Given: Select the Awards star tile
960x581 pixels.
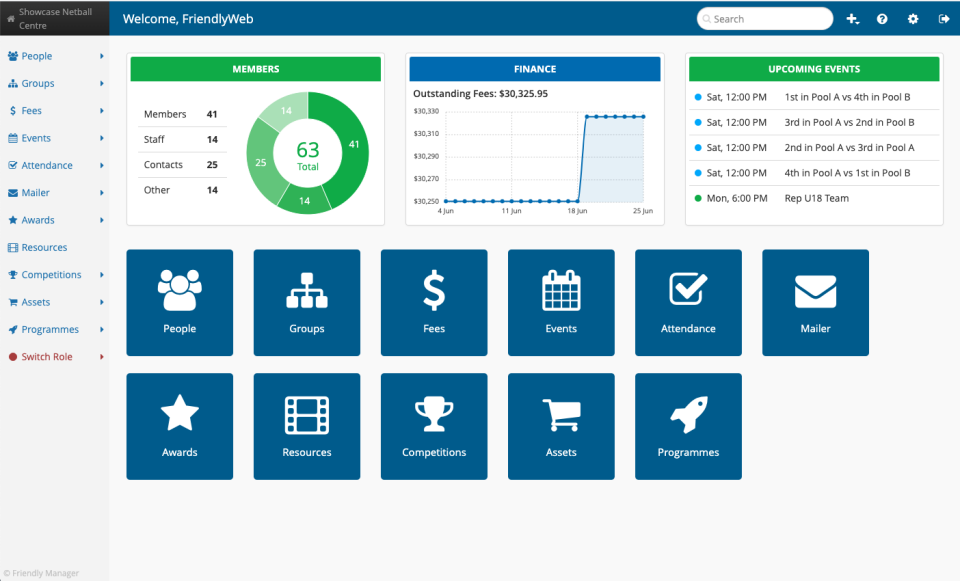Looking at the screenshot, I should [x=179, y=426].
